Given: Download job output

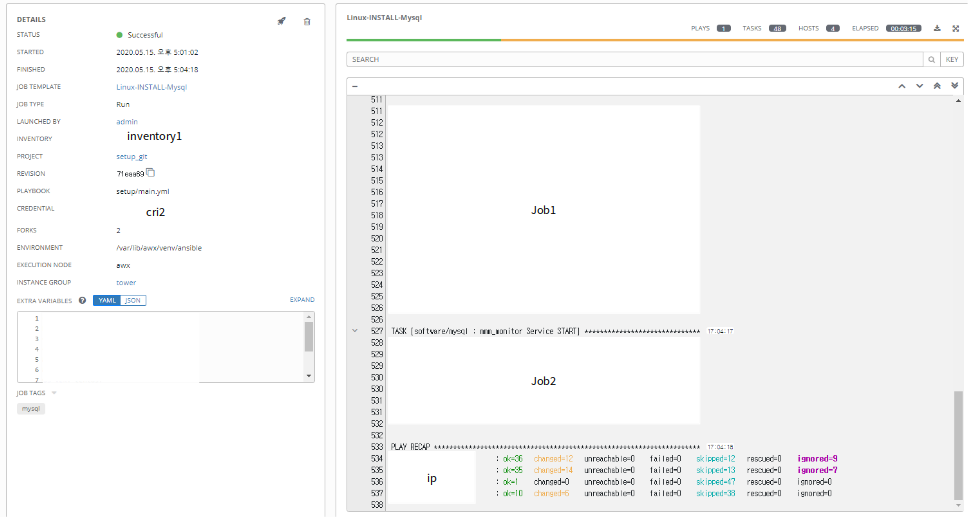Looking at the screenshot, I should coord(937,28).
